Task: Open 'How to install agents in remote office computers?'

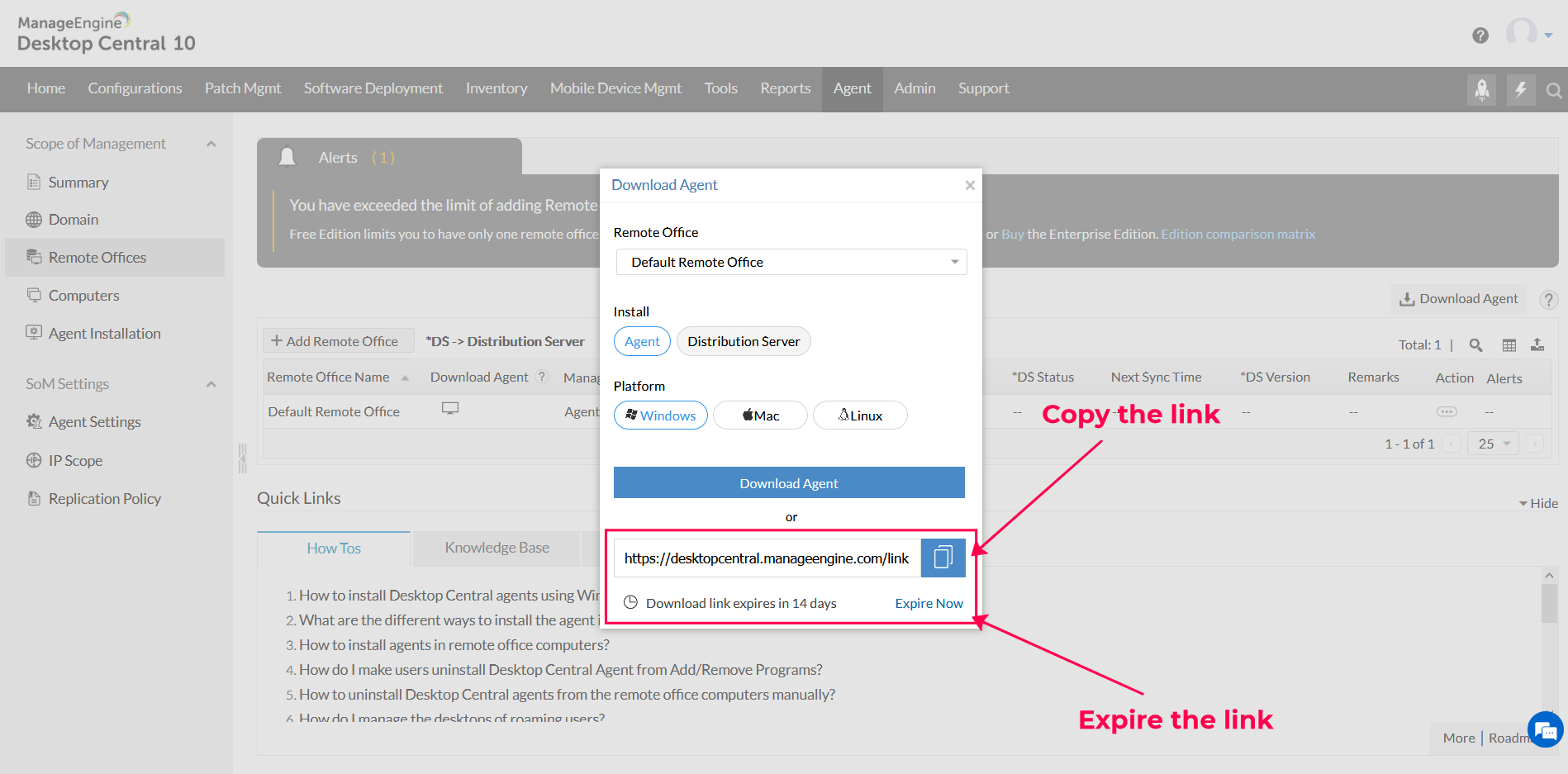Action: [x=454, y=645]
